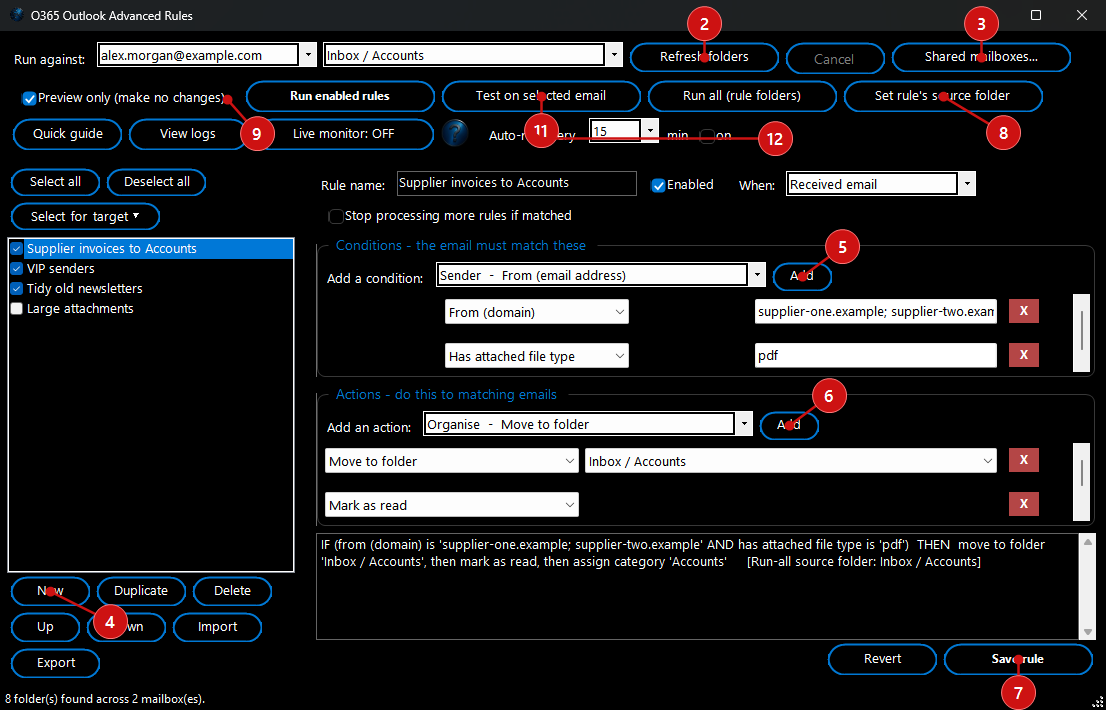The image size is (1106, 710).
Task: Uncheck the VIP senders rule checkbox
Action: 17,269
